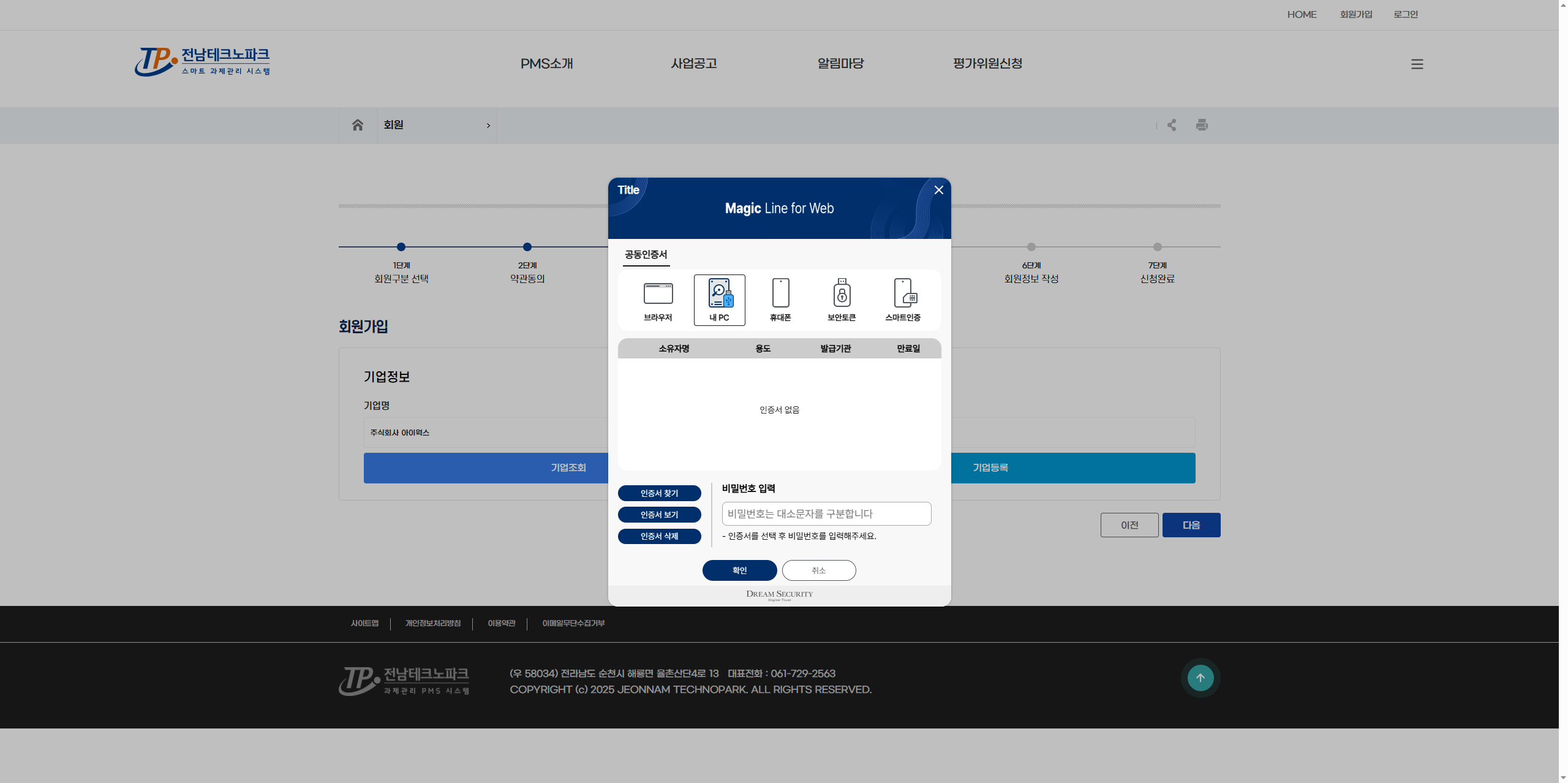Image resolution: width=1568 pixels, height=783 pixels.
Task: Click the 용도 column header
Action: pyautogui.click(x=763, y=349)
